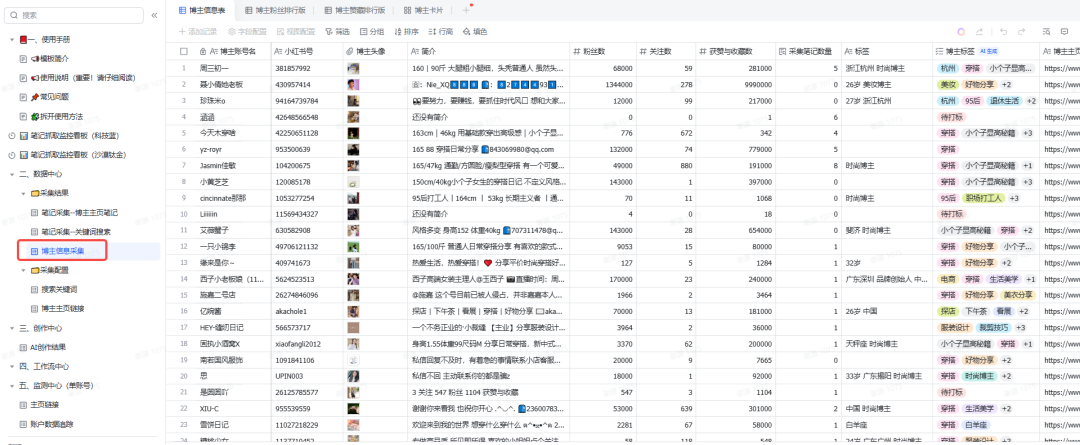Image resolution: width=1080 pixels, height=445 pixels.
Task: Click the find-in-table search icon
Action: pos(1046,32)
